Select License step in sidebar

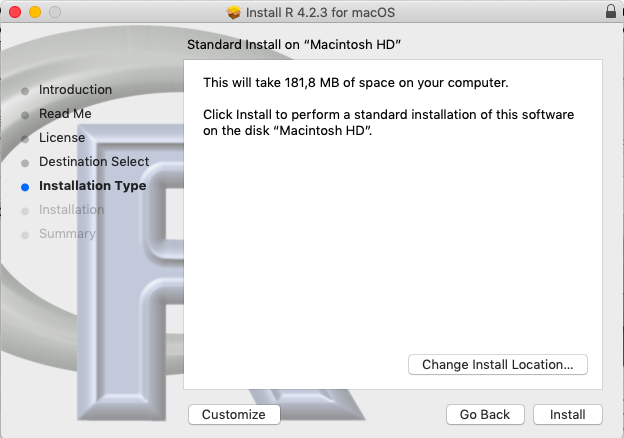click(62, 138)
